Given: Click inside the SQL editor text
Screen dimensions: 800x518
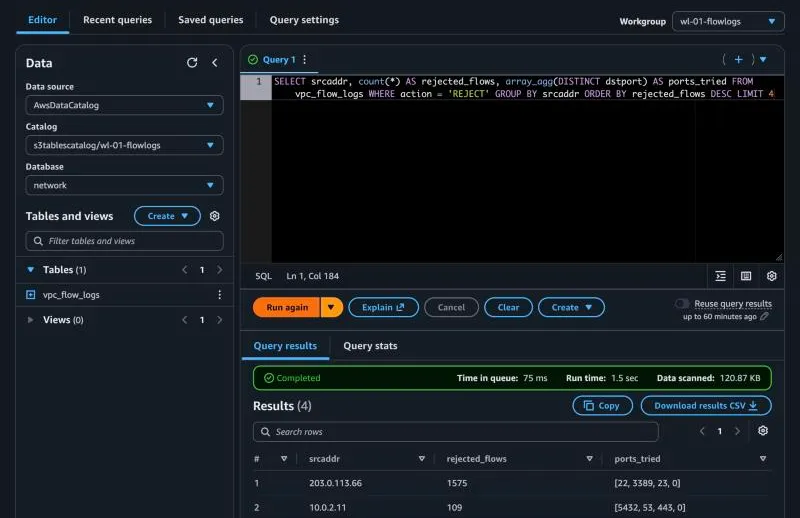Looking at the screenshot, I should coord(524,88).
